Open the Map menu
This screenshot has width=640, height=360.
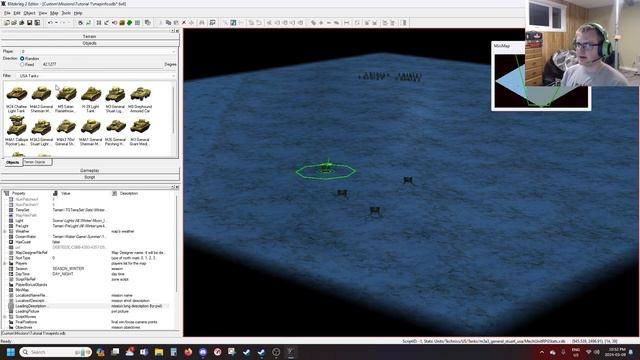coord(54,13)
